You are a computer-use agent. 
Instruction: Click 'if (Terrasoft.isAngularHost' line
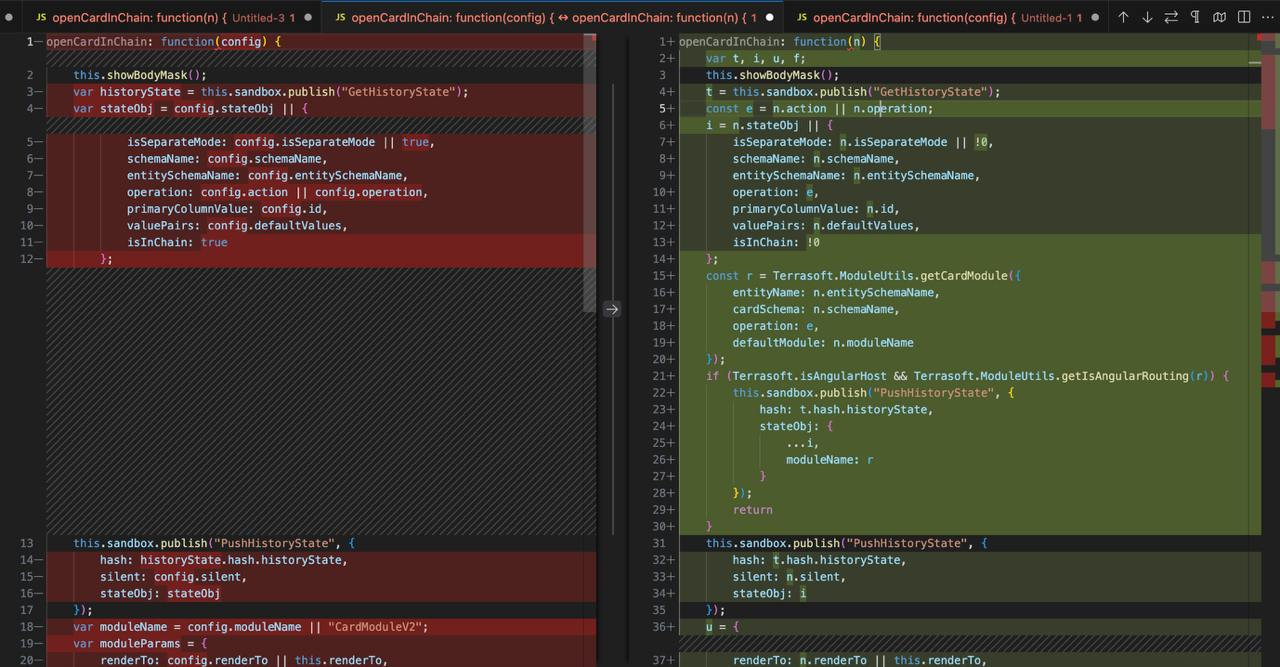(967, 376)
